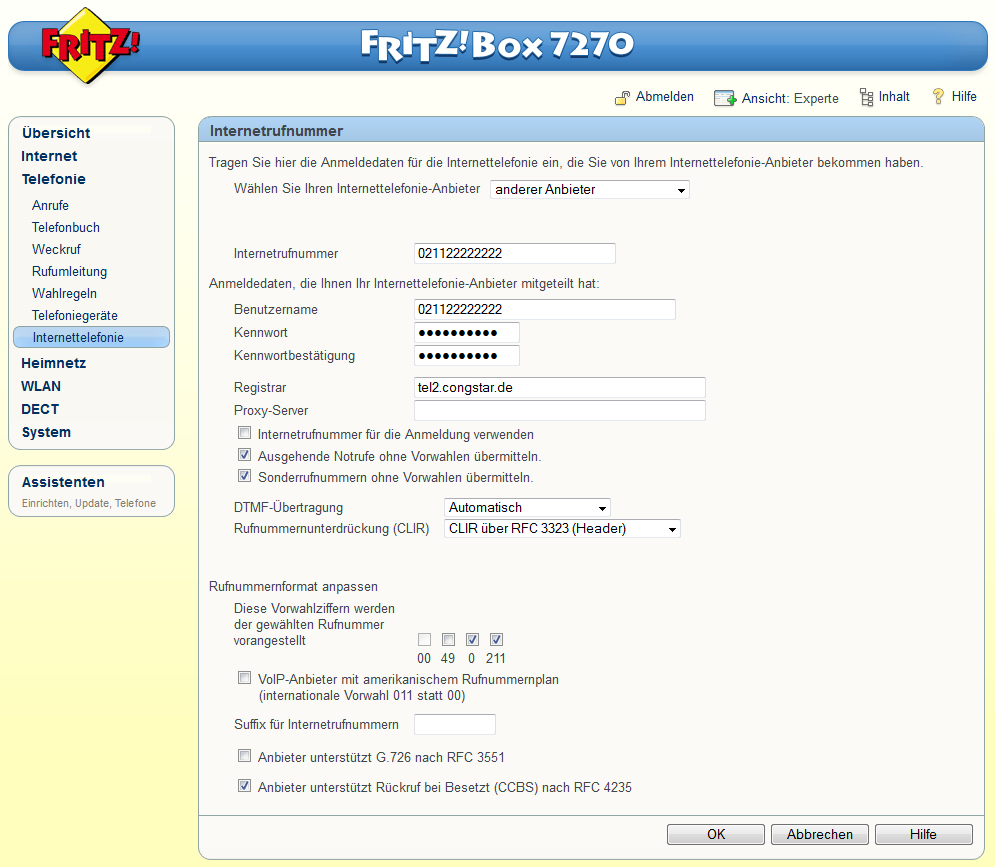The height and width of the screenshot is (867, 995).
Task: Toggle Rückruf bei Besetzt (CCBS) checkbox
Action: (244, 786)
